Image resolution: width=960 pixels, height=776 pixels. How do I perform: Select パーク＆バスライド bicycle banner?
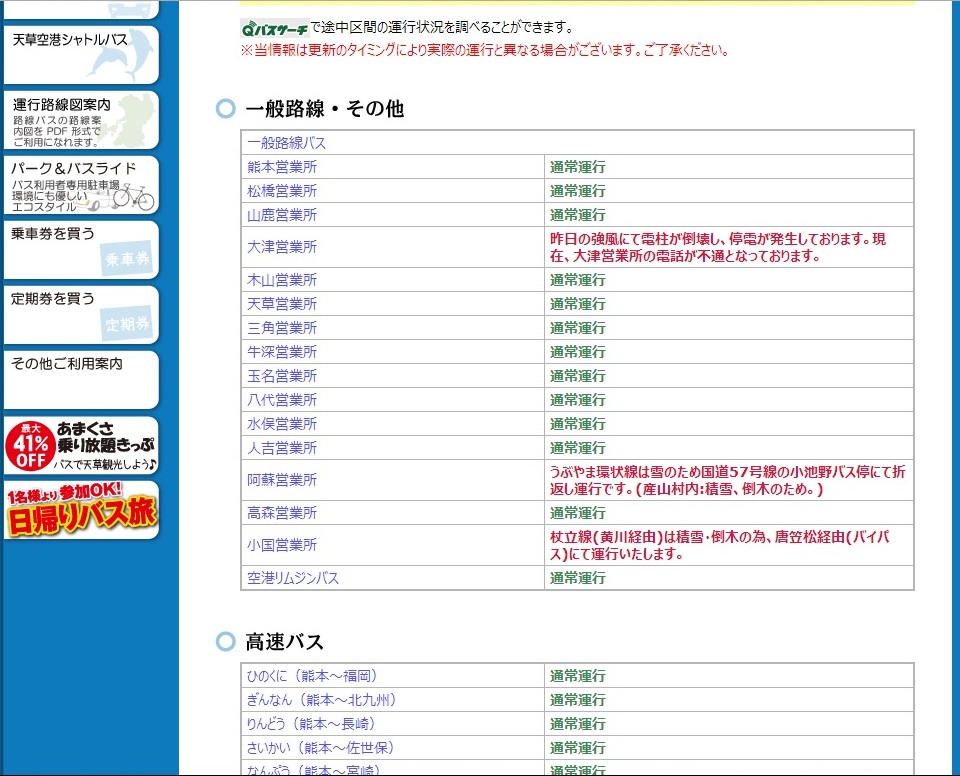point(81,184)
